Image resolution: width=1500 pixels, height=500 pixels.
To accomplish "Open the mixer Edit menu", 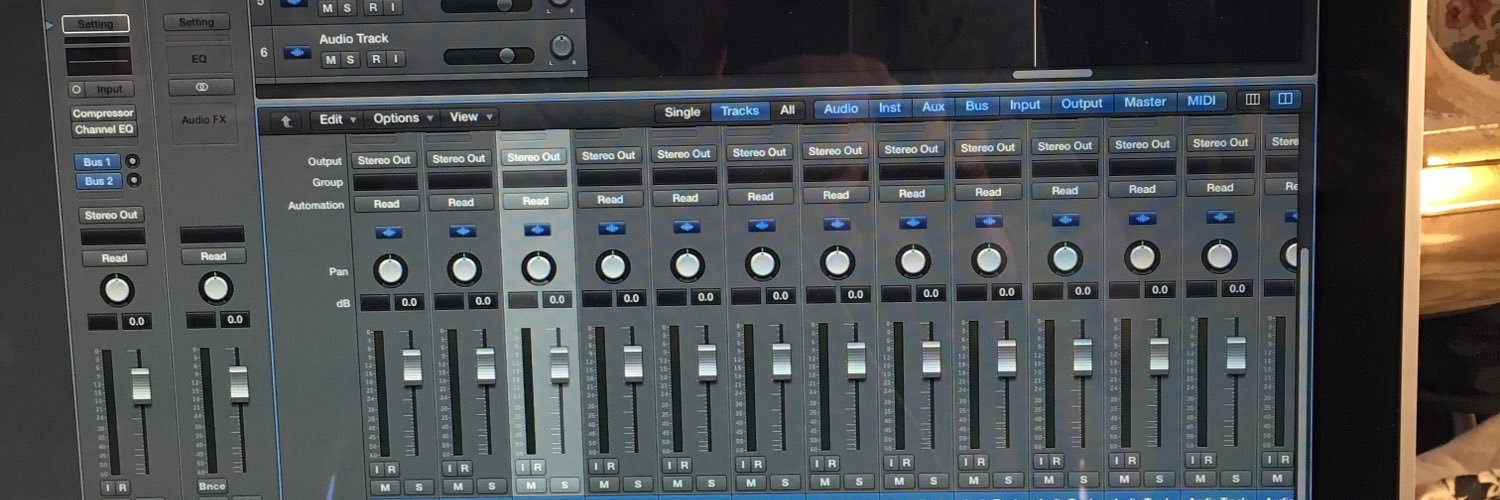I will (x=336, y=119).
